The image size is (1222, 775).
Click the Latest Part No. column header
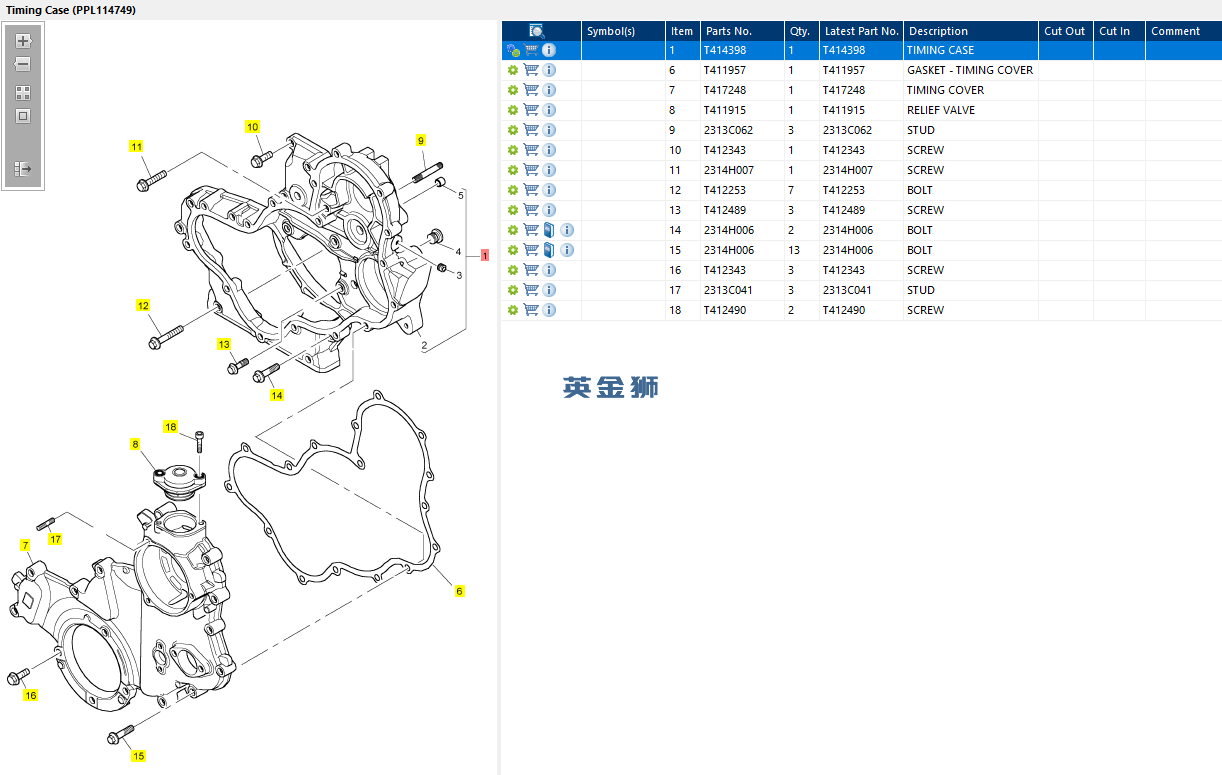coord(861,31)
